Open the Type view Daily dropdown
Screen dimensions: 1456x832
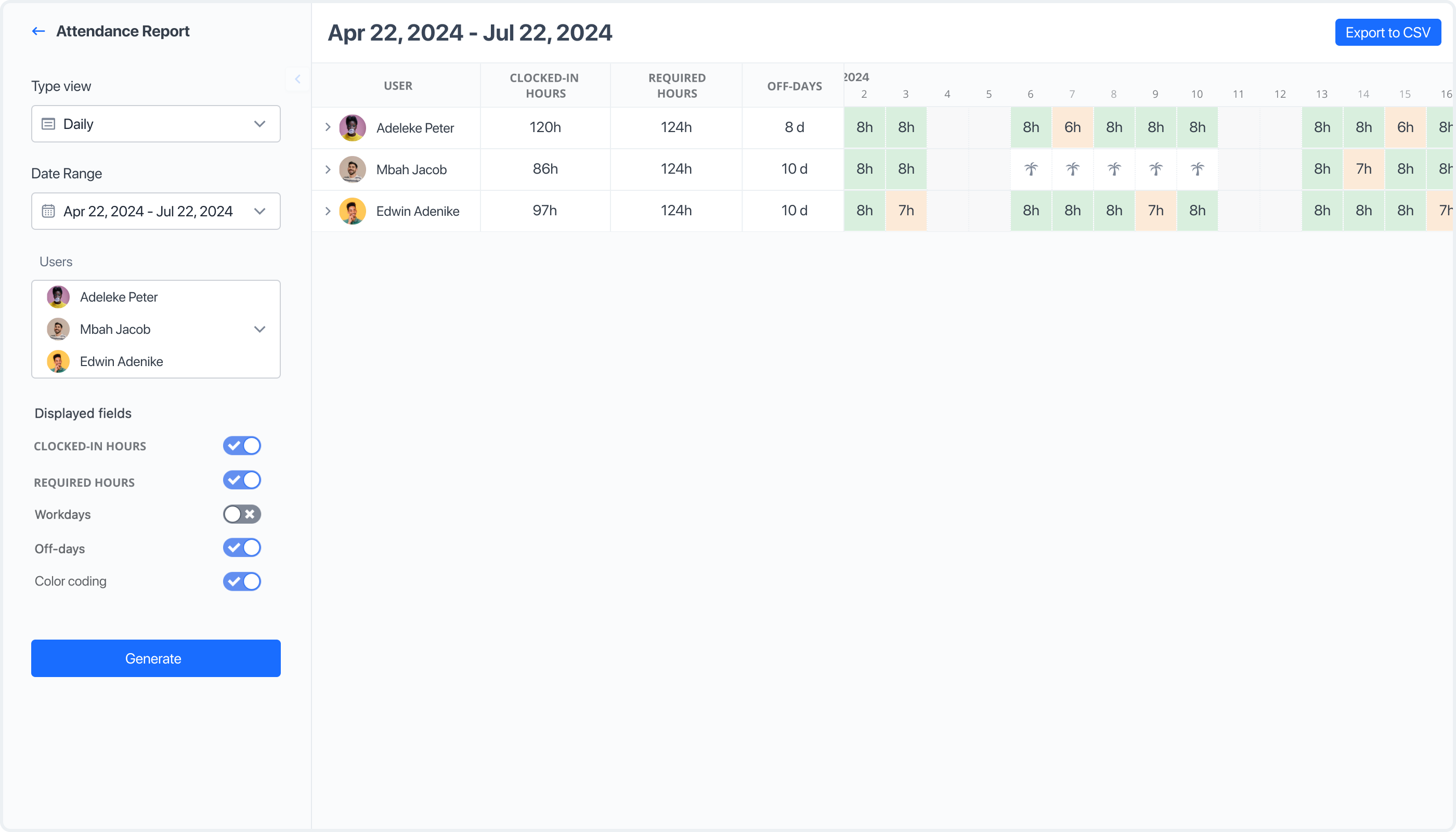pyautogui.click(x=156, y=124)
